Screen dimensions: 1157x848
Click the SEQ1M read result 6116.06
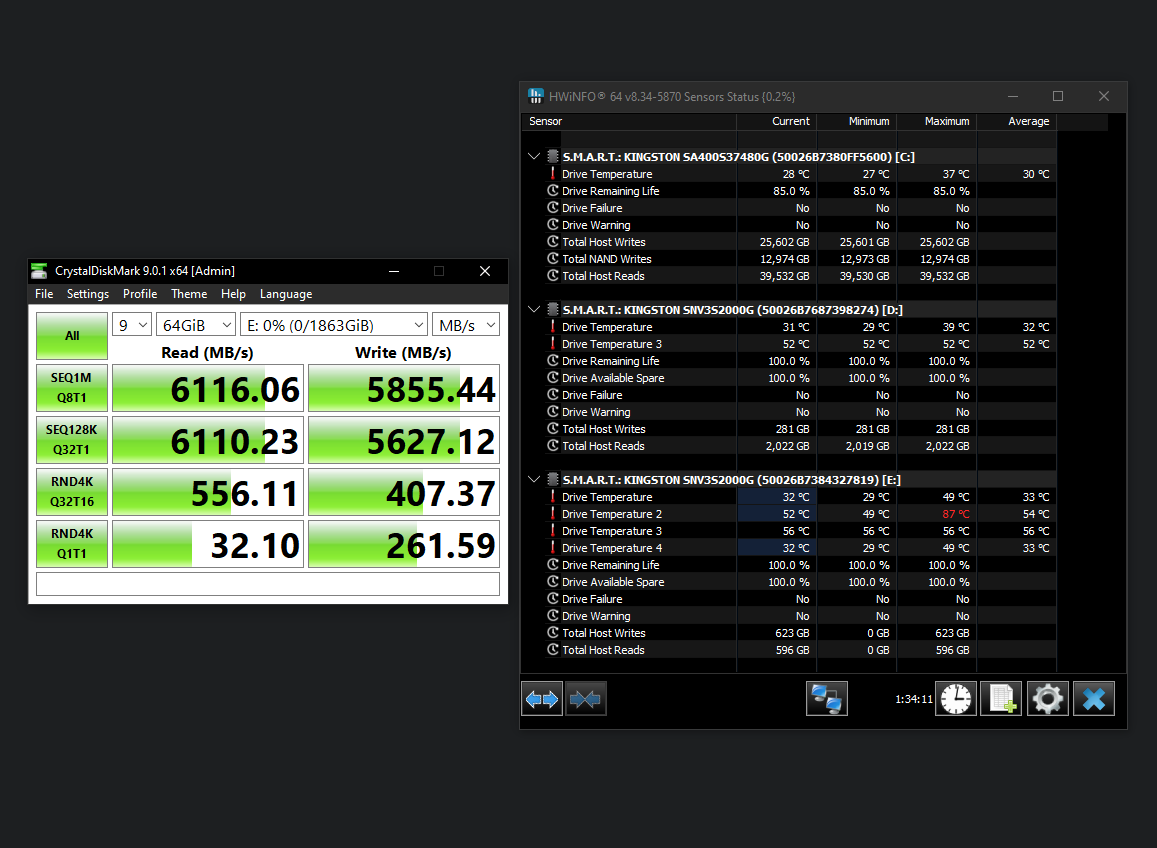tap(207, 388)
